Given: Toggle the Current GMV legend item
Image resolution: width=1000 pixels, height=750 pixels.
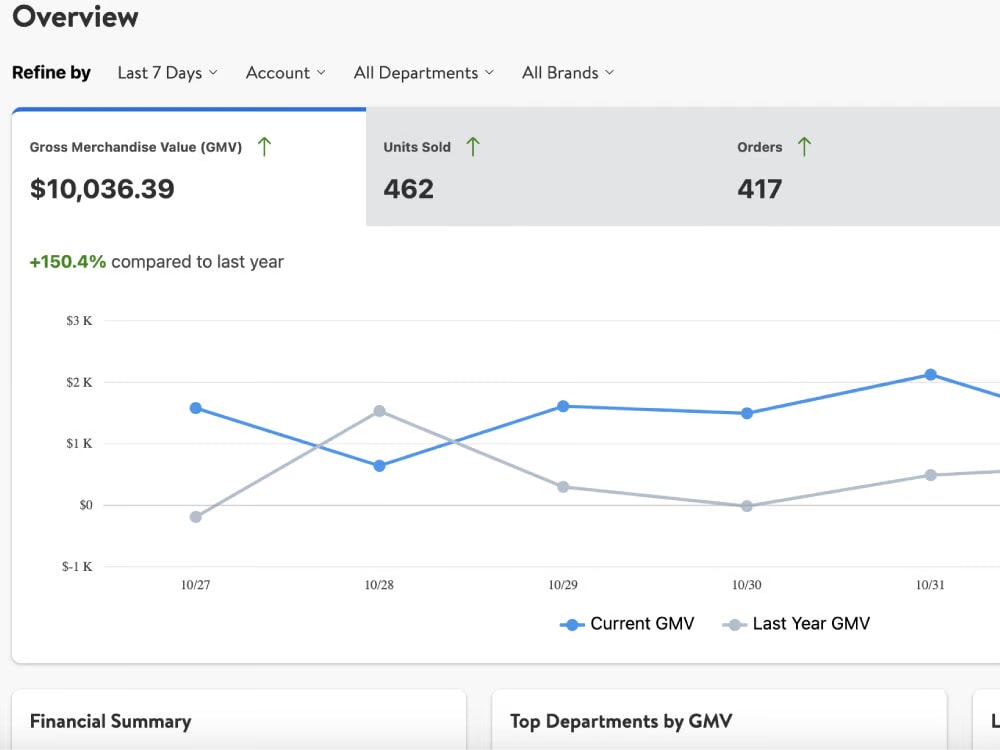Looking at the screenshot, I should [x=627, y=624].
